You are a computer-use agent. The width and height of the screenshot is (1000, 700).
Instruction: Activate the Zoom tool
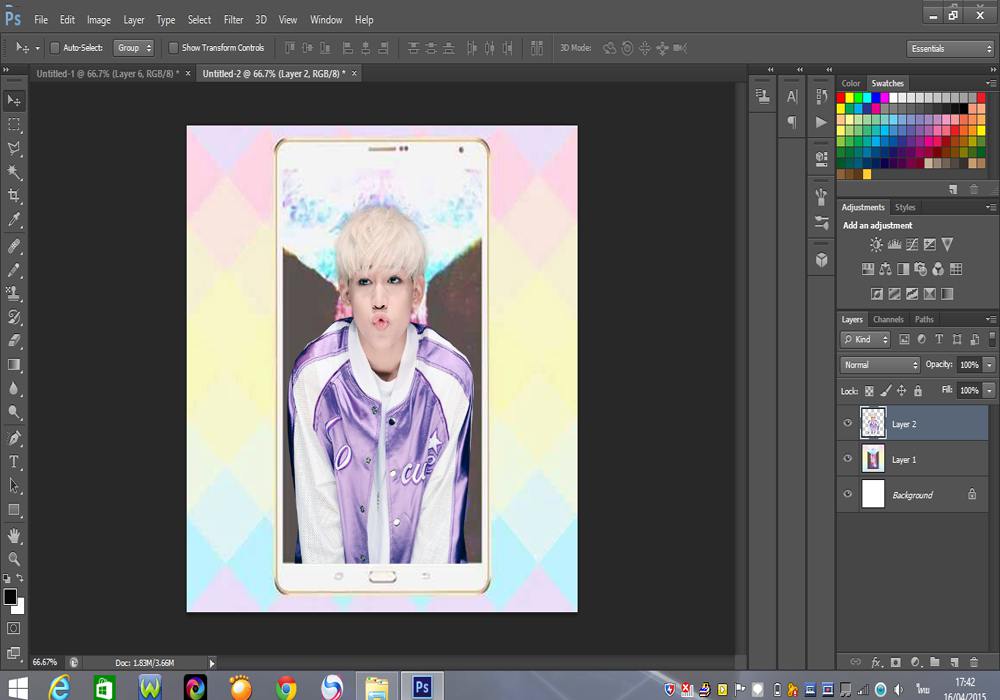pos(14,559)
